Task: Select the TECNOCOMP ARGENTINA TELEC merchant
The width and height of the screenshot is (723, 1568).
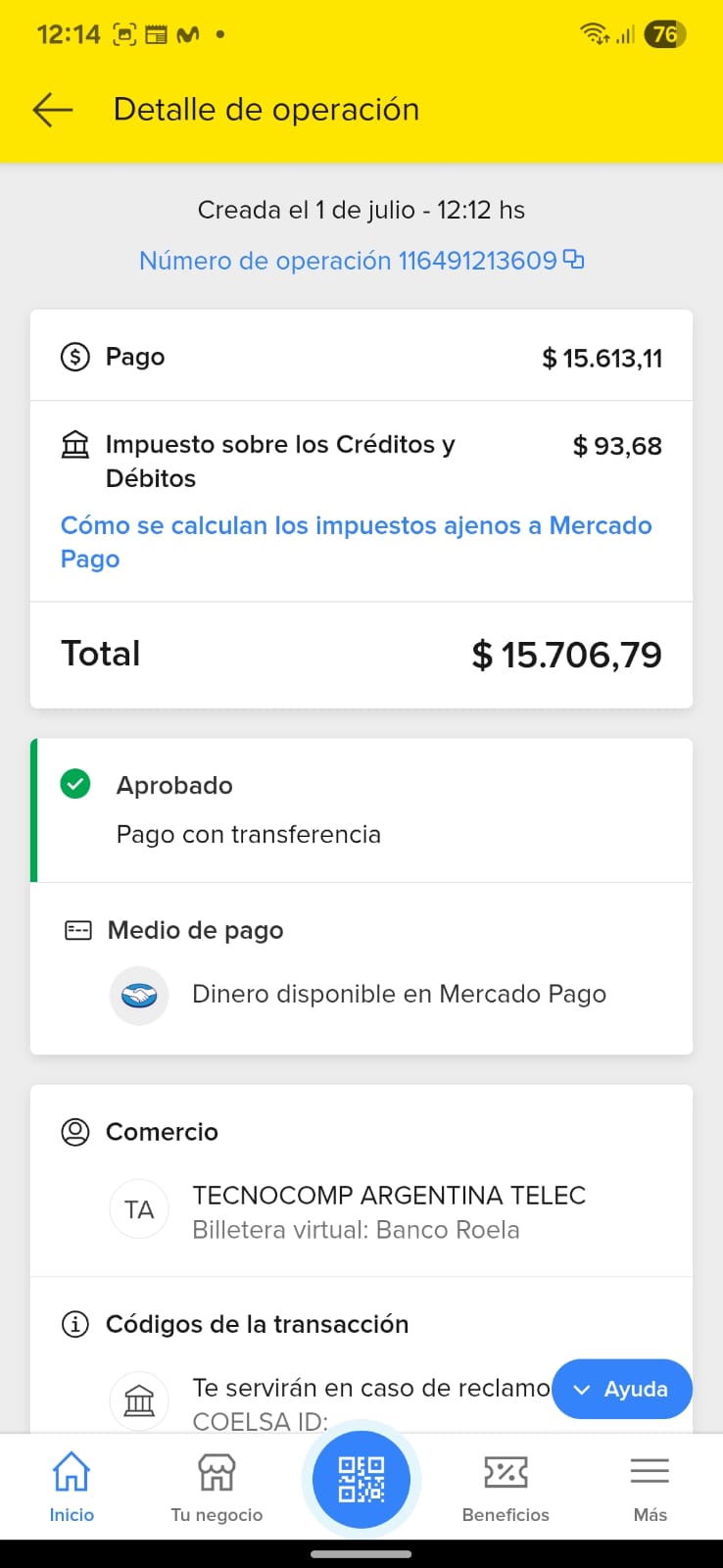Action: [x=389, y=1196]
